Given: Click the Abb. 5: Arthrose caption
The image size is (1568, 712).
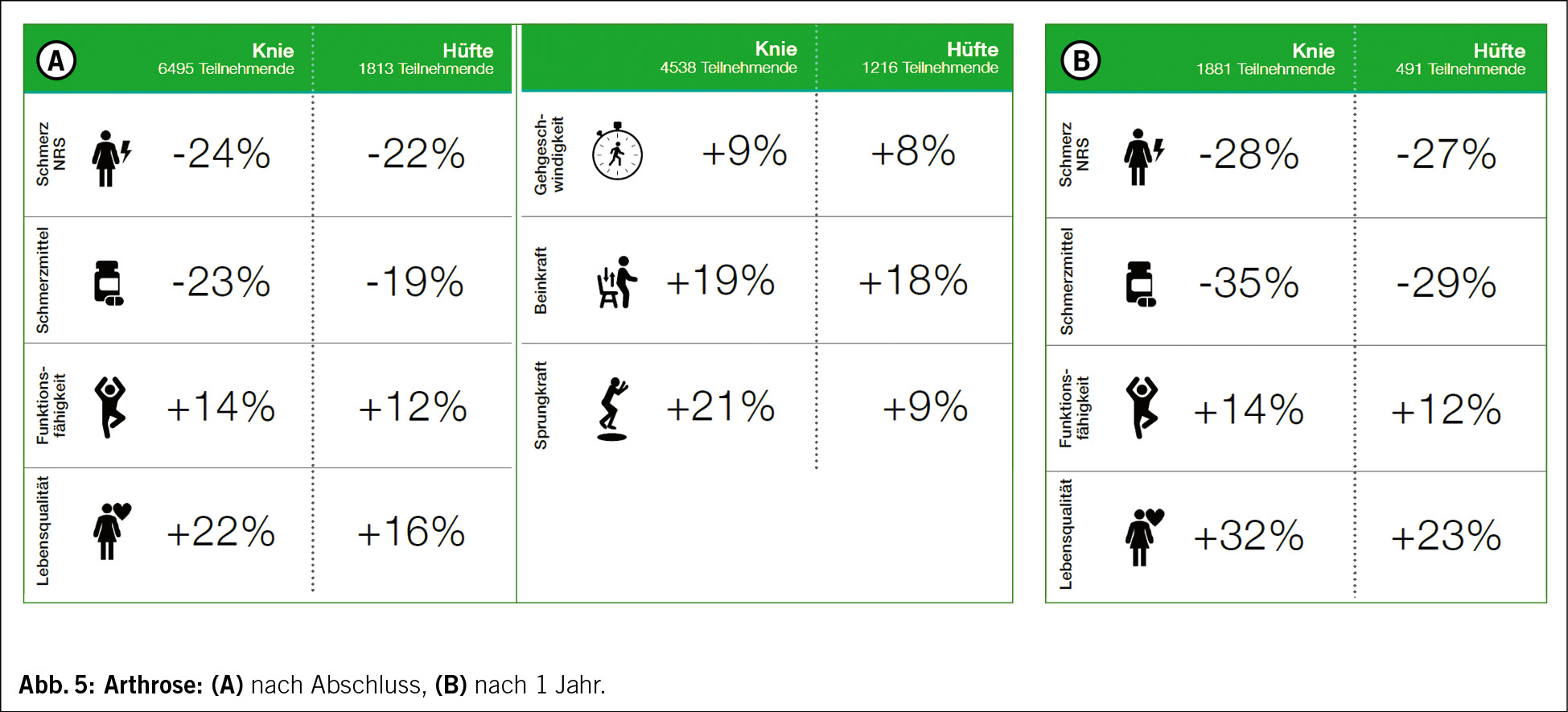Looking at the screenshot, I should click(x=110, y=685).
